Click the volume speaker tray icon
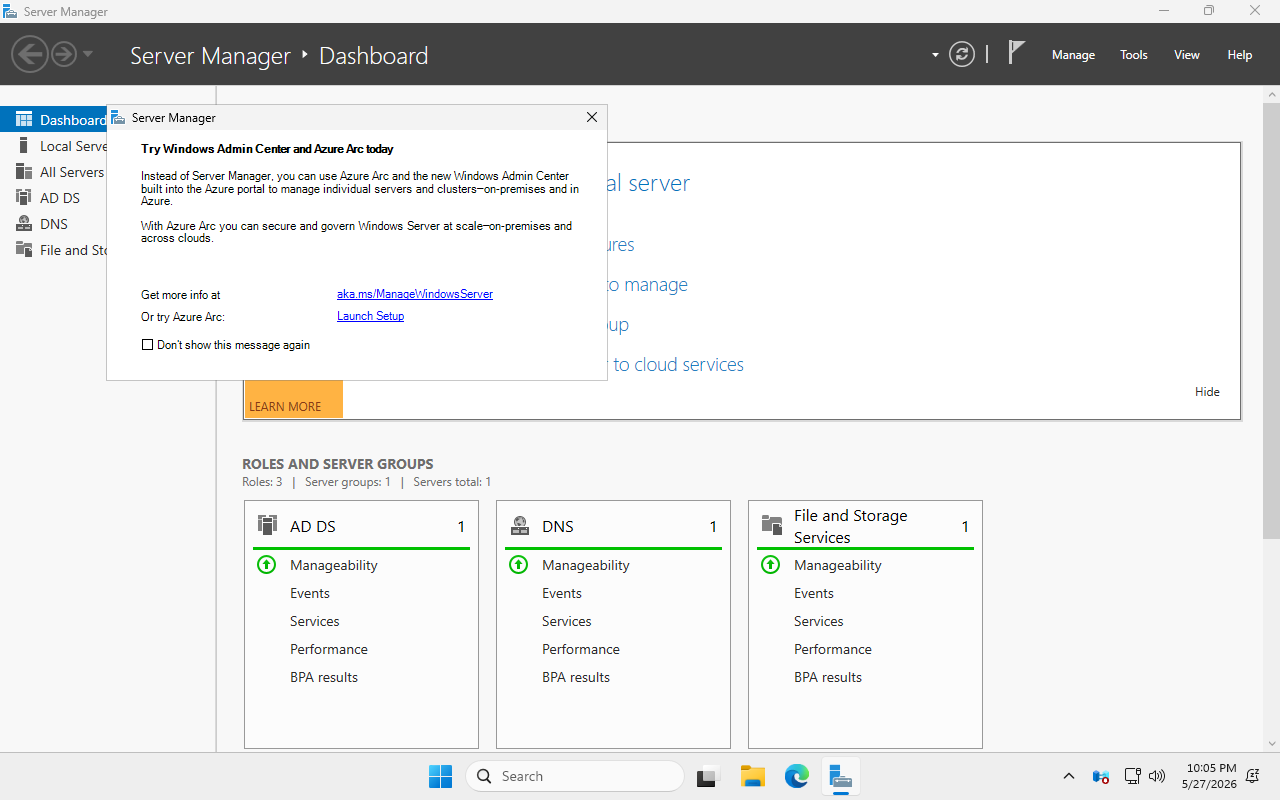Viewport: 1280px width, 800px height. tap(1157, 776)
